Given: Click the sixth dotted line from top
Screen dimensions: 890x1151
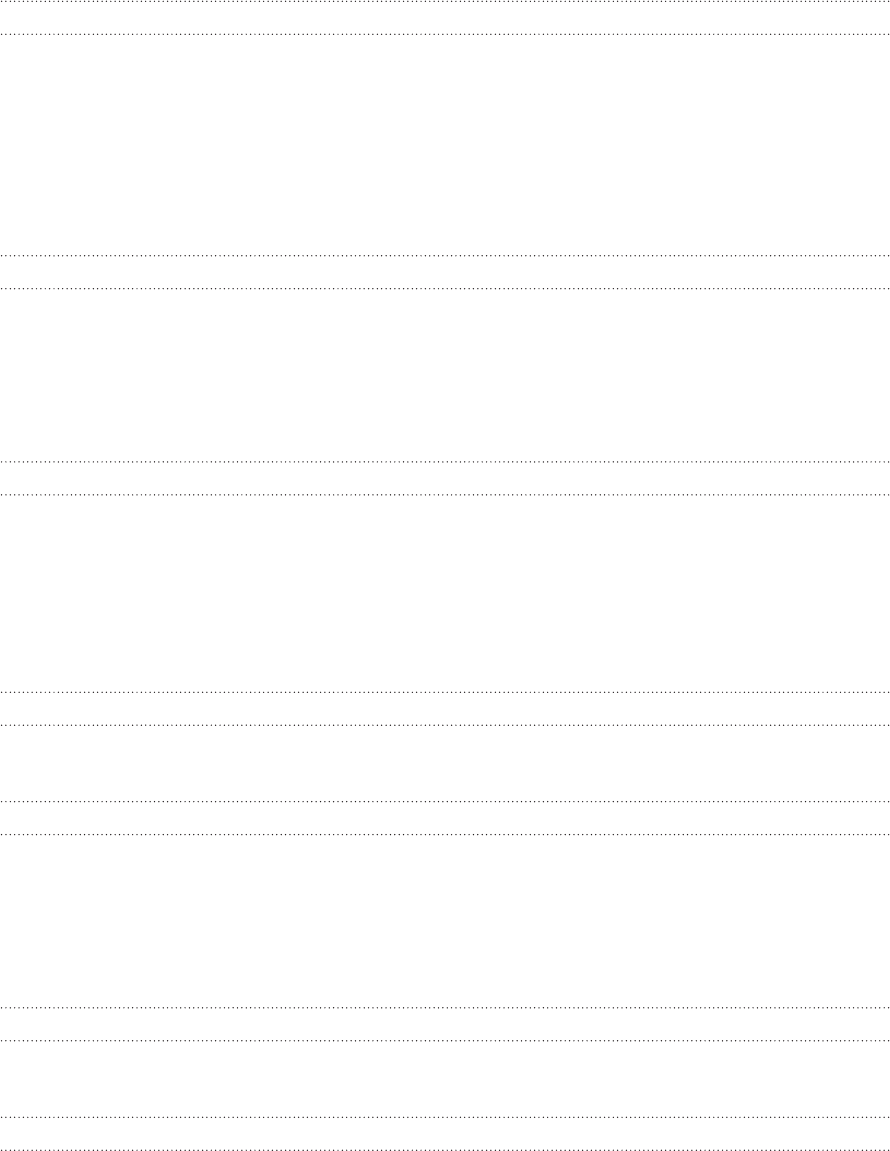Looking at the screenshot, I should coord(445,495).
